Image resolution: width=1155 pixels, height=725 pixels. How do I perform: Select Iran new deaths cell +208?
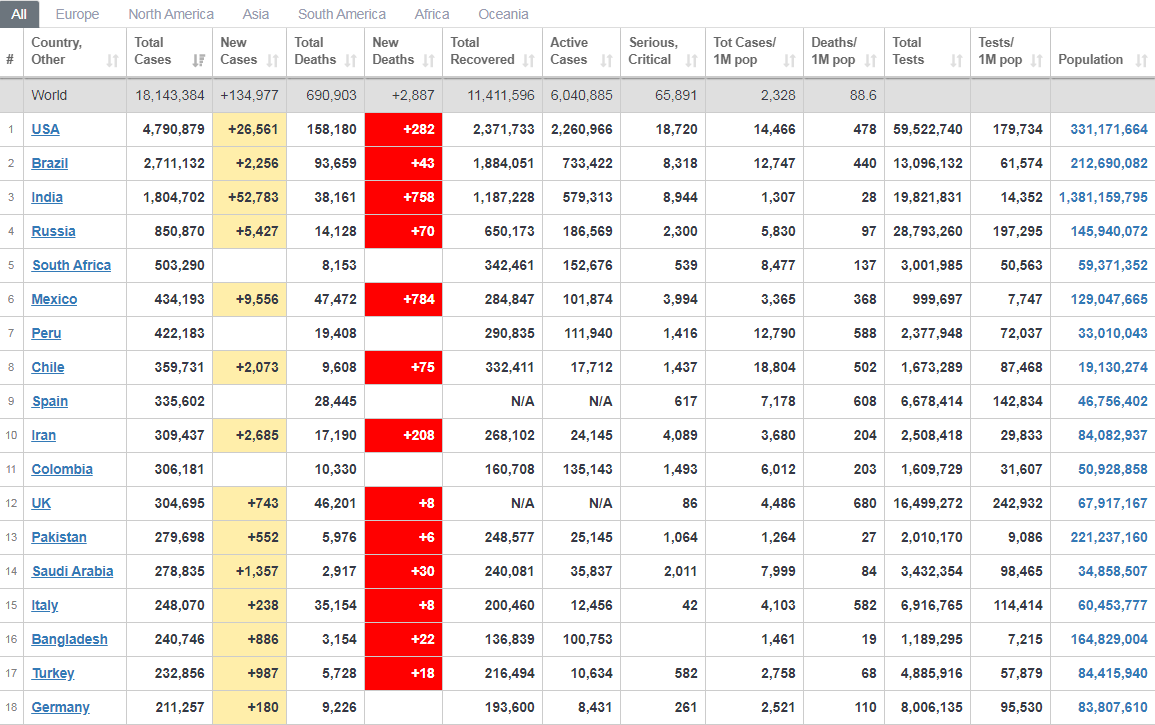point(404,435)
